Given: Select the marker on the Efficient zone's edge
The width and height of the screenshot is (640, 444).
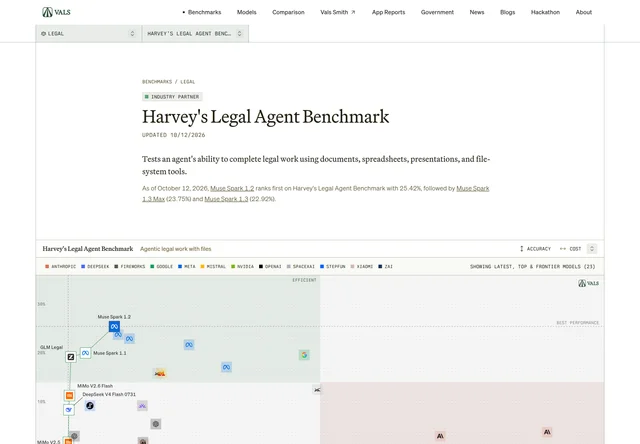Looking at the screenshot, I should 317,390.
